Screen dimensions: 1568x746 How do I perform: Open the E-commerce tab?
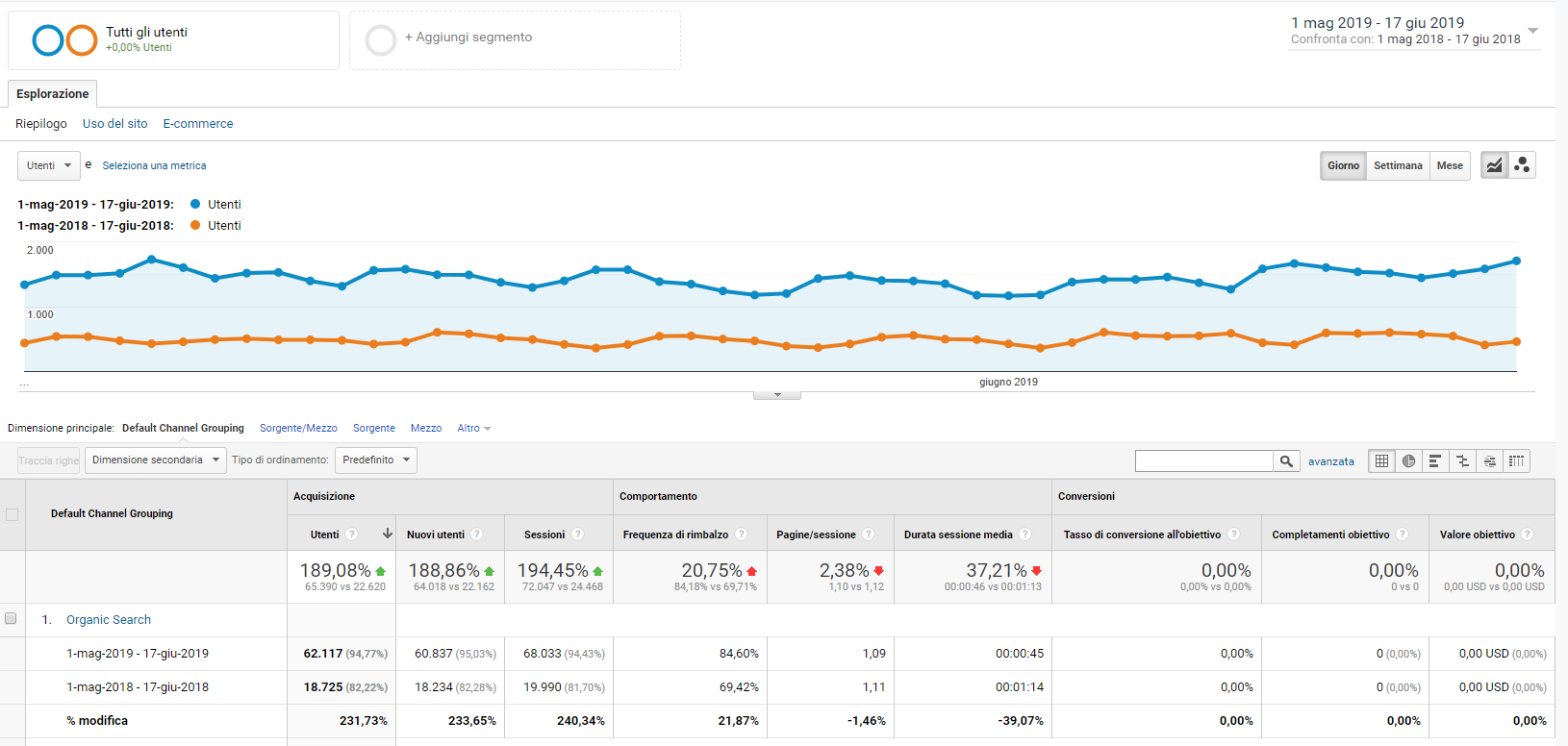(x=198, y=124)
